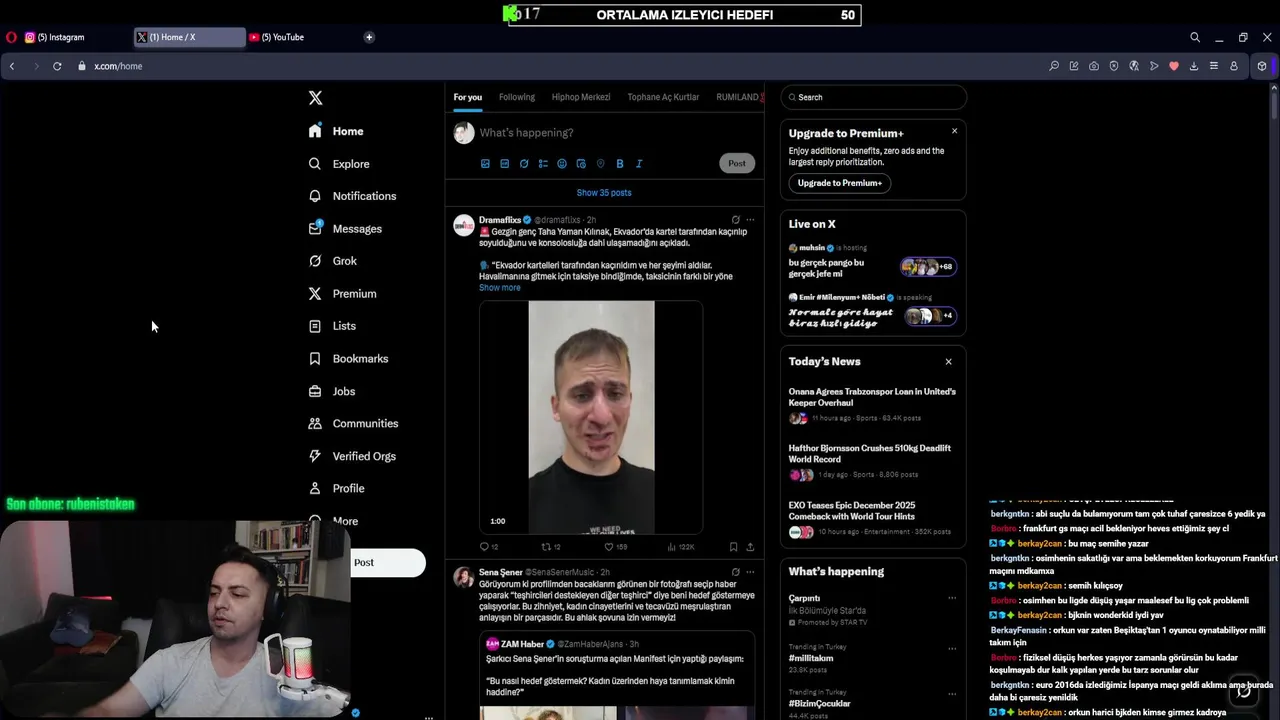Open the X logo home link

315,98
